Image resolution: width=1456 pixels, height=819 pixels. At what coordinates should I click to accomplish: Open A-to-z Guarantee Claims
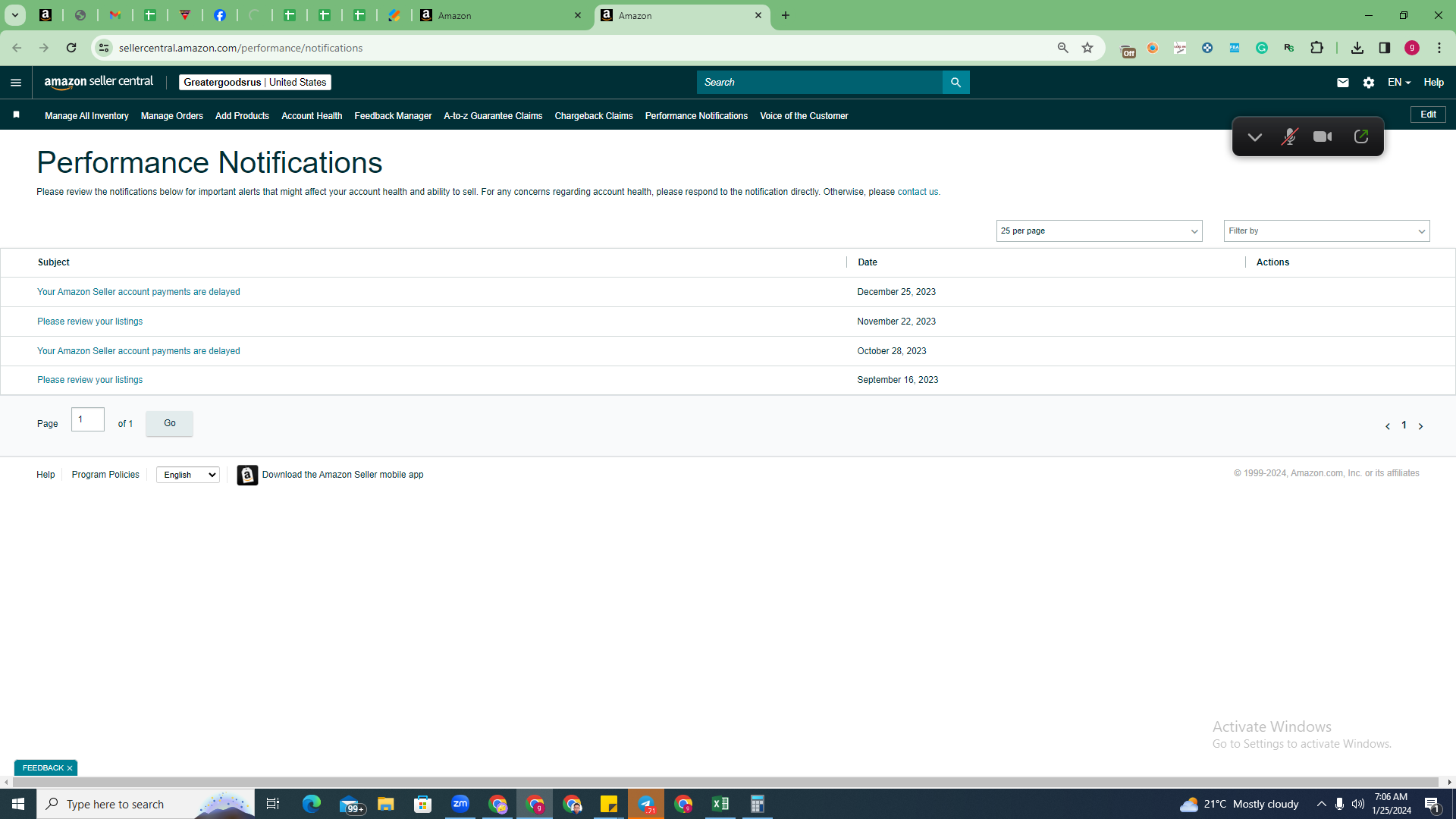pos(493,116)
